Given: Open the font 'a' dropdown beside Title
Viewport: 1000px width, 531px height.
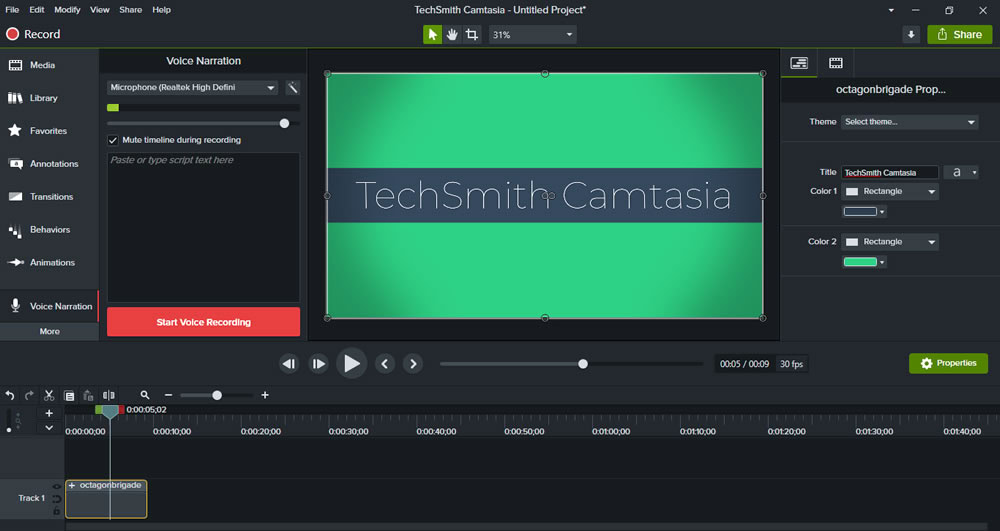Looking at the screenshot, I should coord(960,172).
